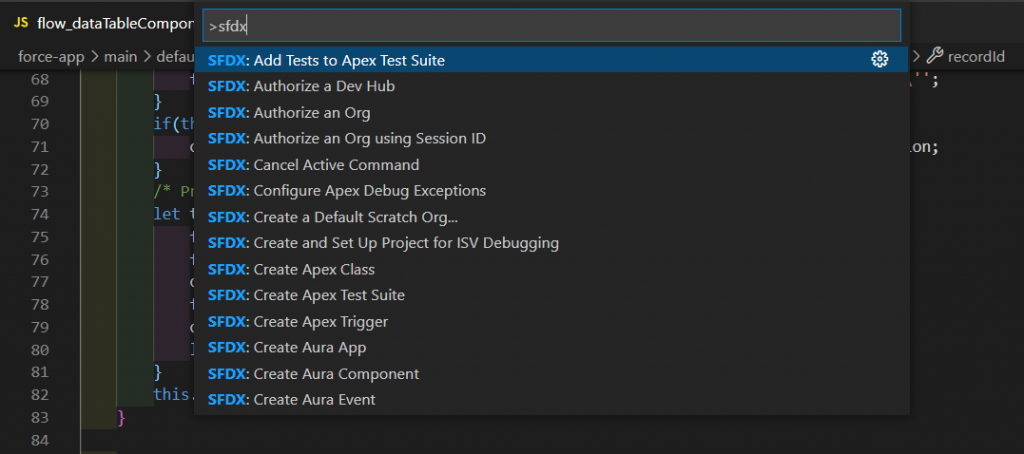Choose SFDX: Create a Default Scratch Org
This screenshot has height=454, width=1024.
(x=333, y=216)
